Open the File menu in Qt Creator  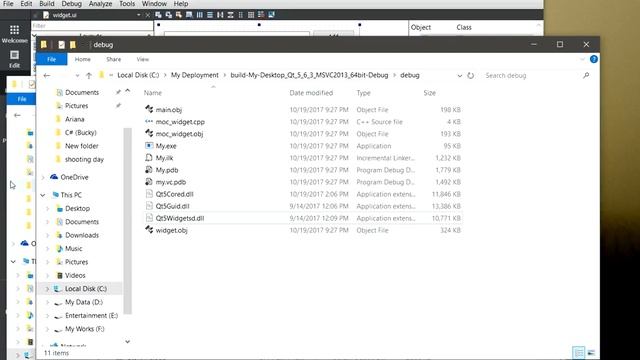8,4
